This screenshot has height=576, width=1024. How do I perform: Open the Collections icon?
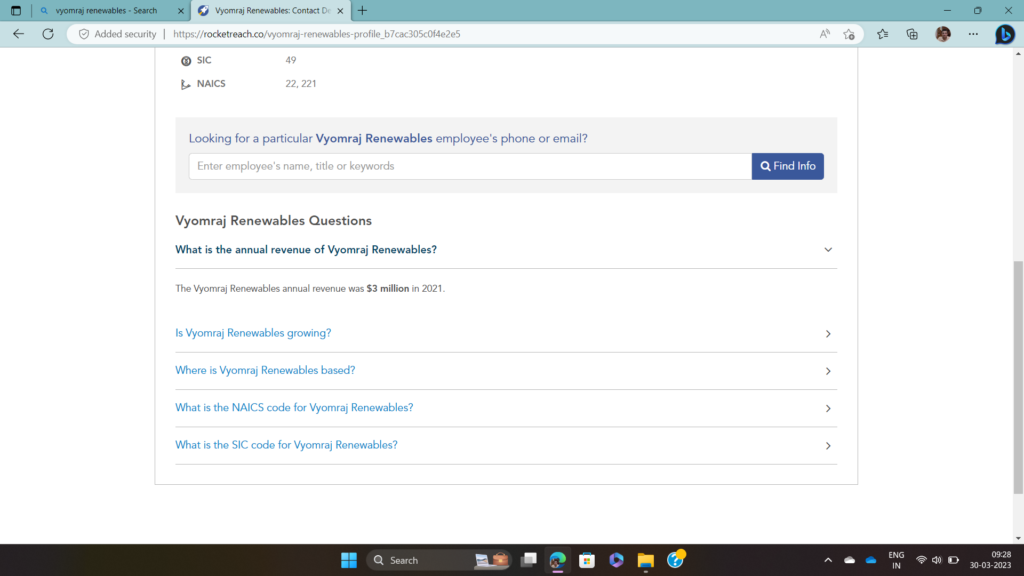pyautogui.click(x=912, y=34)
